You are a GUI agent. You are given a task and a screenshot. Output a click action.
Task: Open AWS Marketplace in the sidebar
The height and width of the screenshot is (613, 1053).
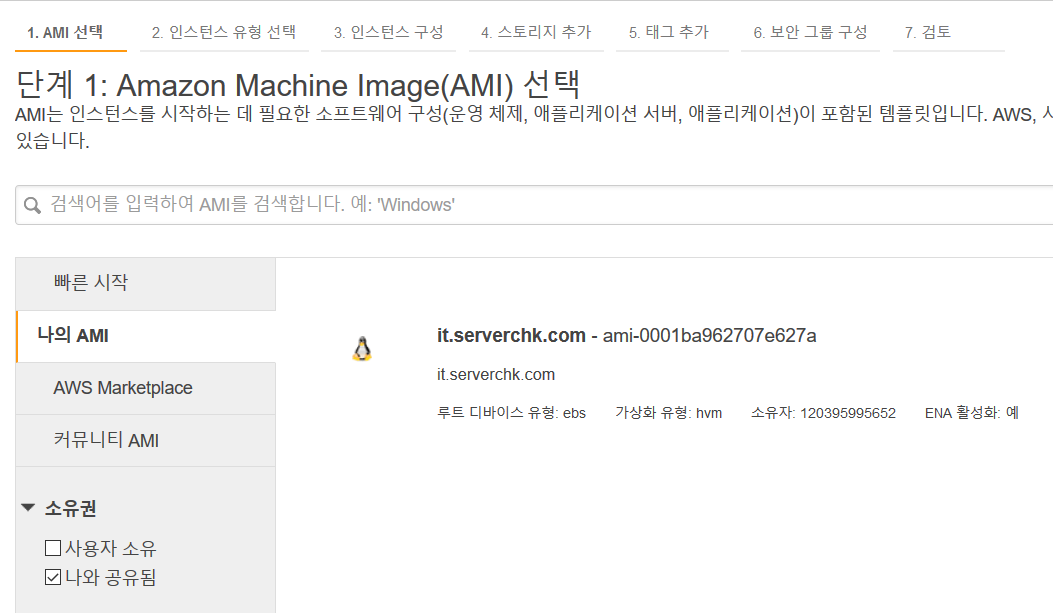[146, 388]
